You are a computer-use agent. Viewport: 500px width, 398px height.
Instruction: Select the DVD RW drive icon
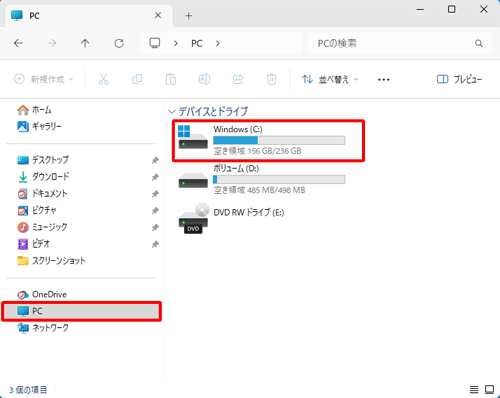pos(194,218)
